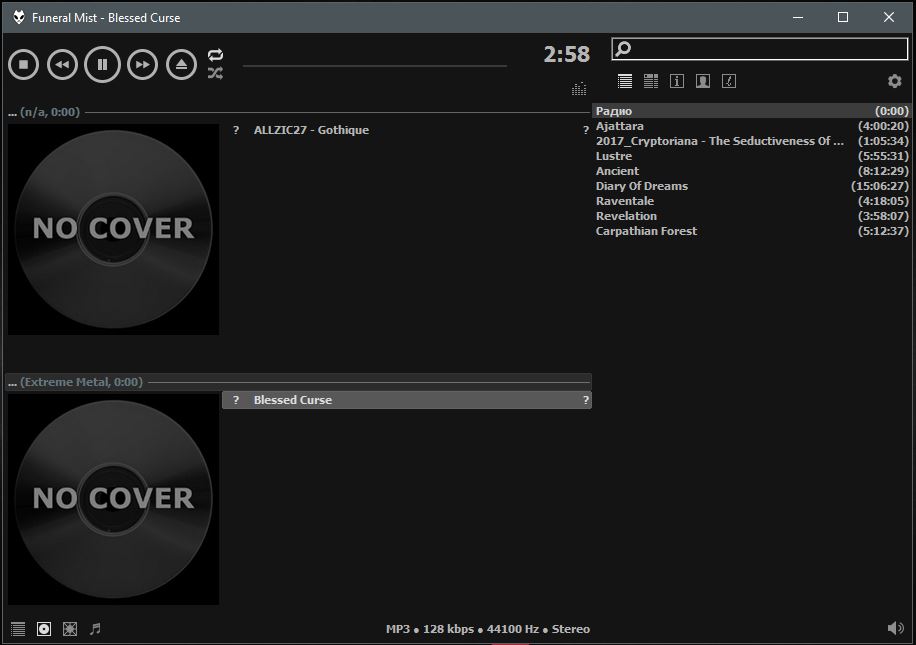Toggle mute with the speaker icon

point(895,628)
